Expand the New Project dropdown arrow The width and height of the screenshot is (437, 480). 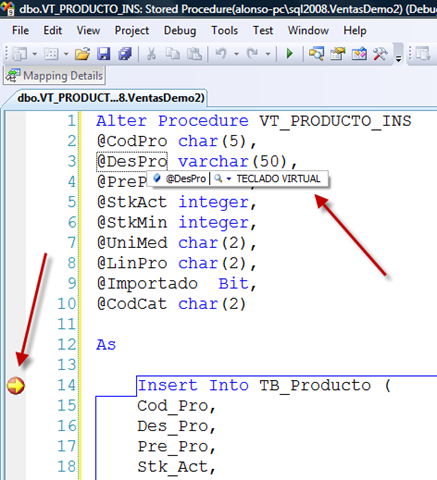[34, 54]
